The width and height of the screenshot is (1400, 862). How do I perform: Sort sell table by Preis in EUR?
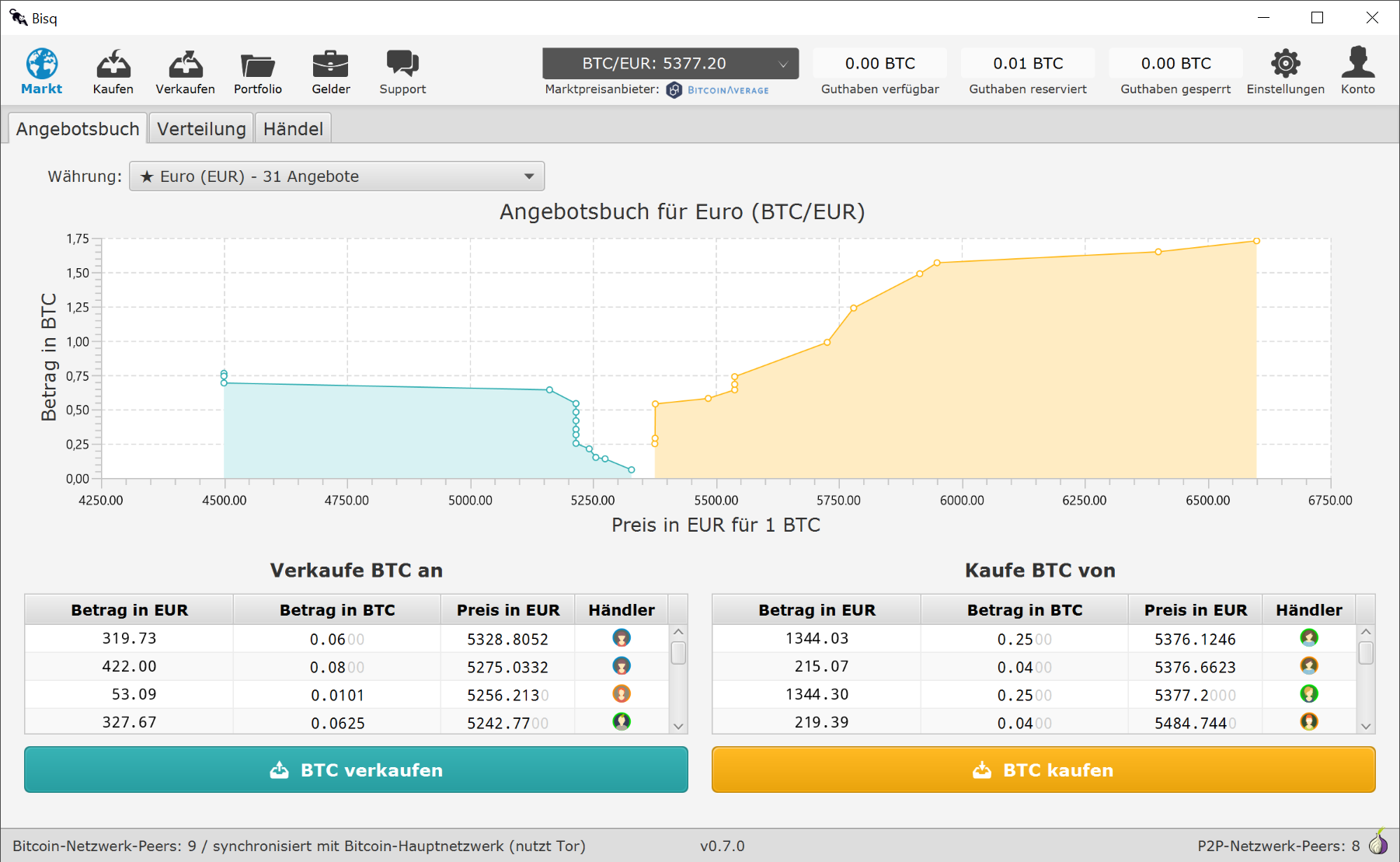(508, 610)
